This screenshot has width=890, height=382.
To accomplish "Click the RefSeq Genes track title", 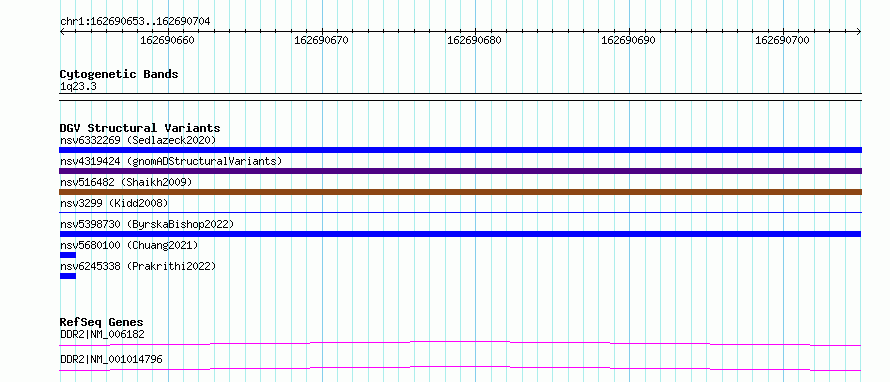I will pyautogui.click(x=102, y=322).
